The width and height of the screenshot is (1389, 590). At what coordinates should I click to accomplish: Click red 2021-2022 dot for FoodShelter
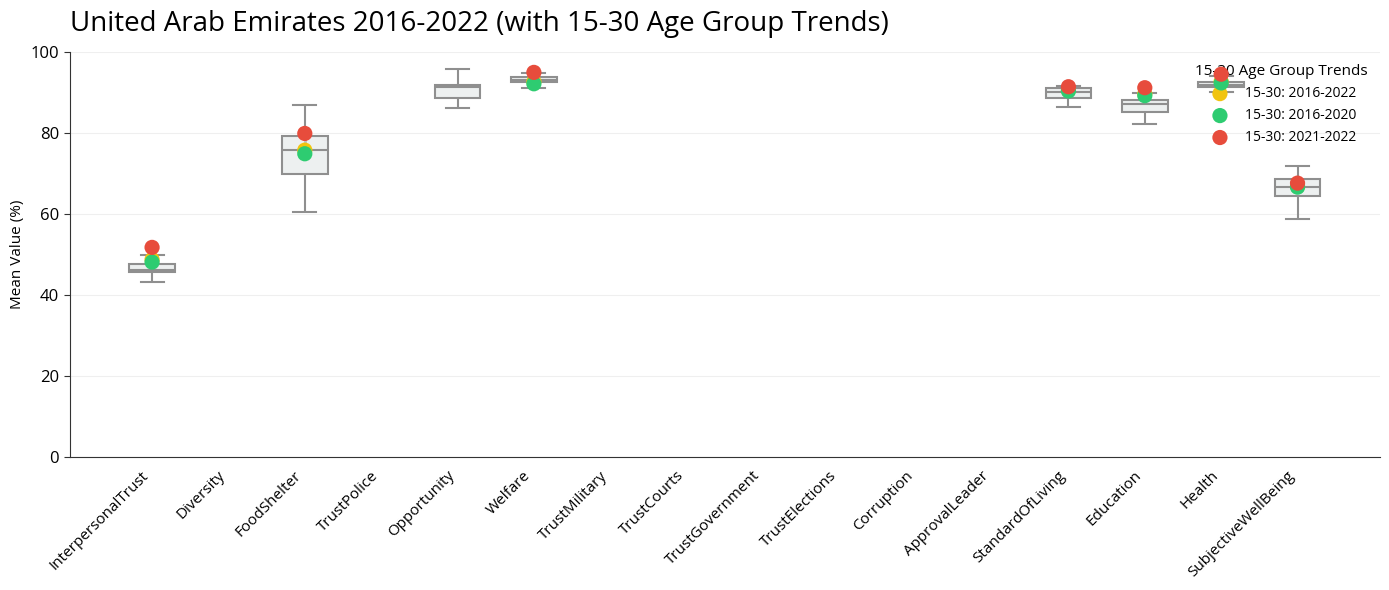click(x=305, y=133)
